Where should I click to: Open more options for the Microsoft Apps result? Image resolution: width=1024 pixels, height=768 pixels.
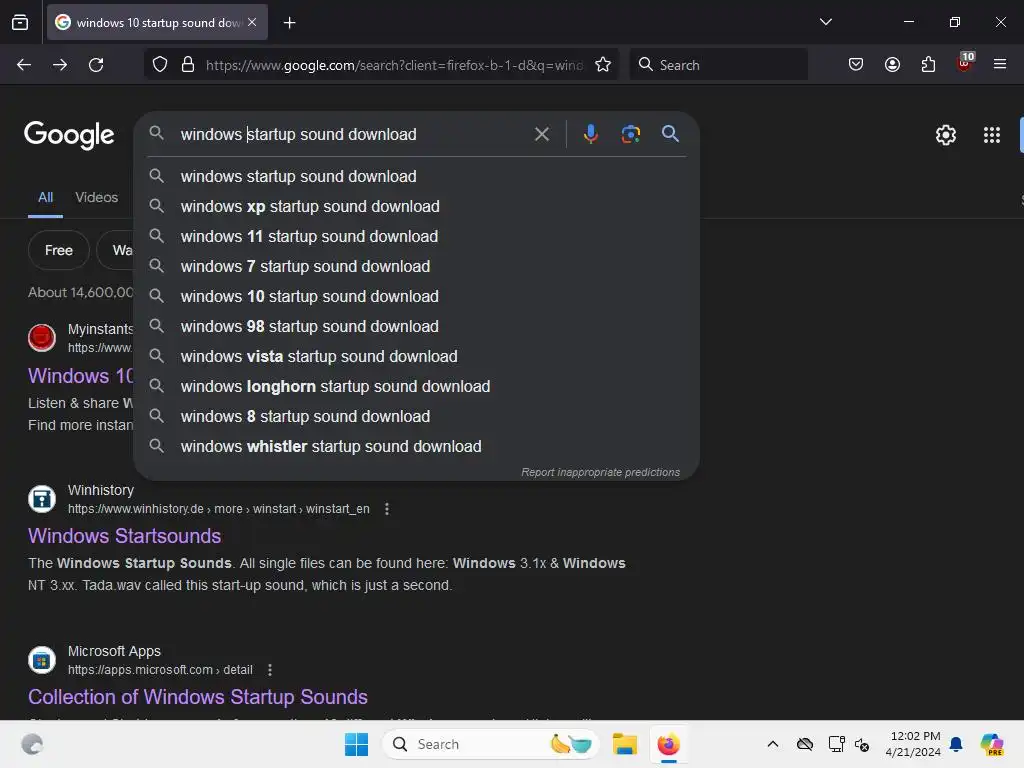coord(270,670)
